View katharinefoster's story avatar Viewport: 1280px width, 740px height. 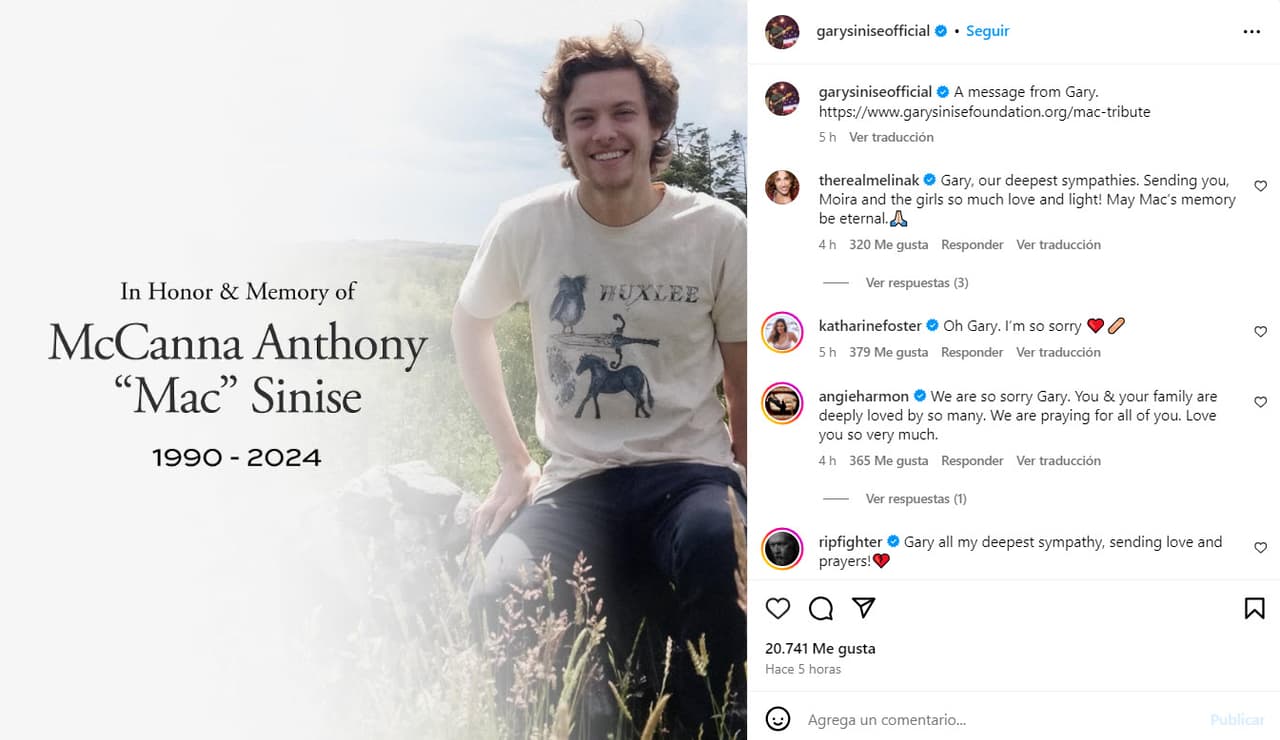coord(782,333)
